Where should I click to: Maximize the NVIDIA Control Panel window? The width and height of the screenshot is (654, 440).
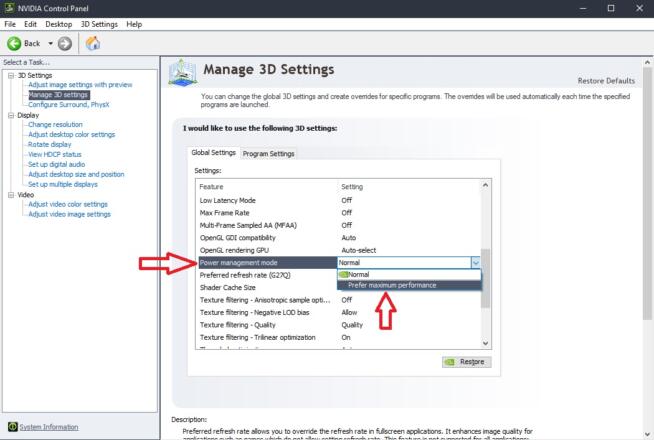(611, 8)
